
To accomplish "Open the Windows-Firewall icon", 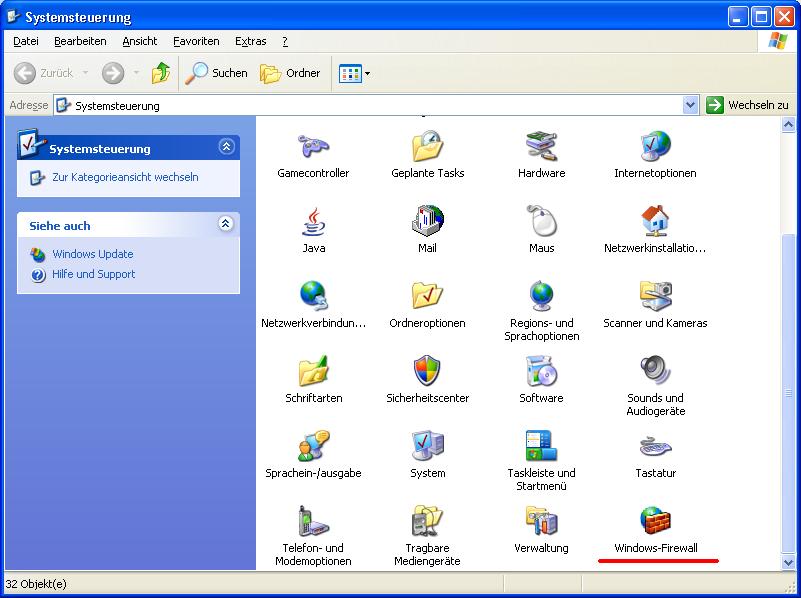I will tap(655, 521).
